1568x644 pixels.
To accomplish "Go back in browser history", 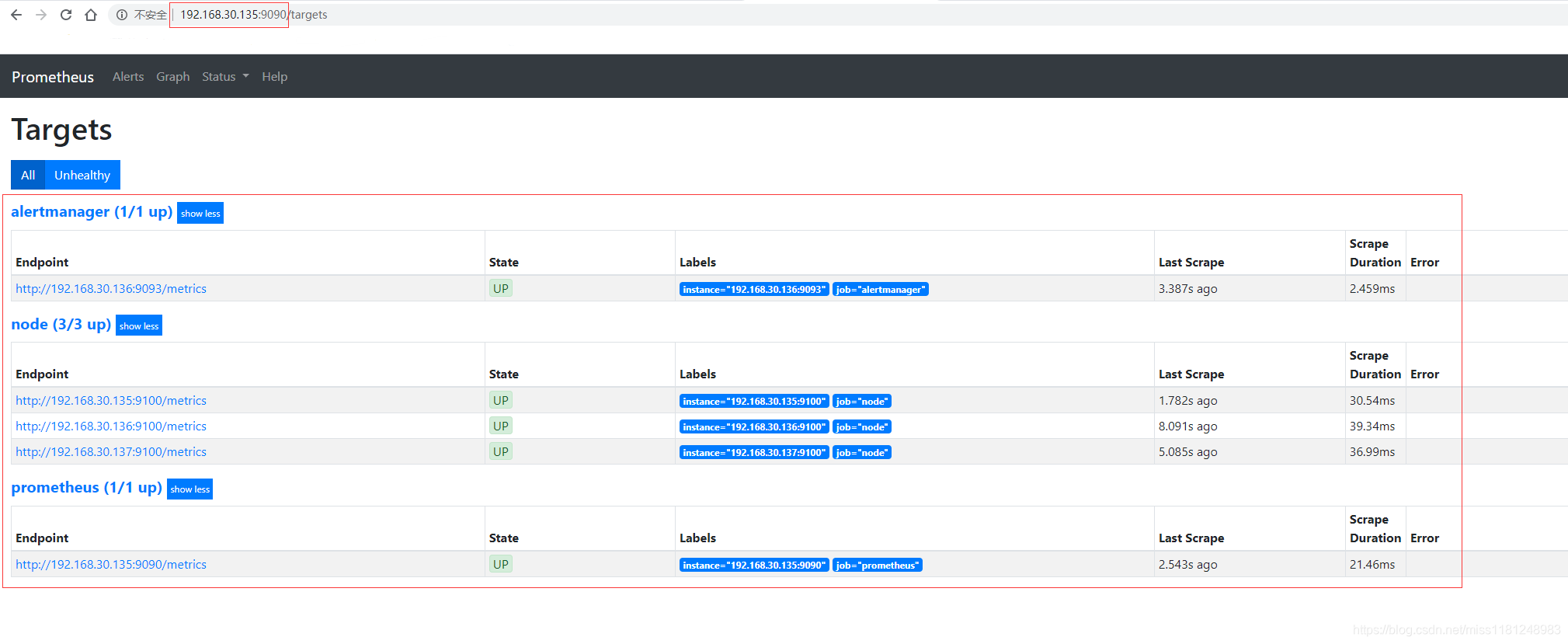I will 16,15.
